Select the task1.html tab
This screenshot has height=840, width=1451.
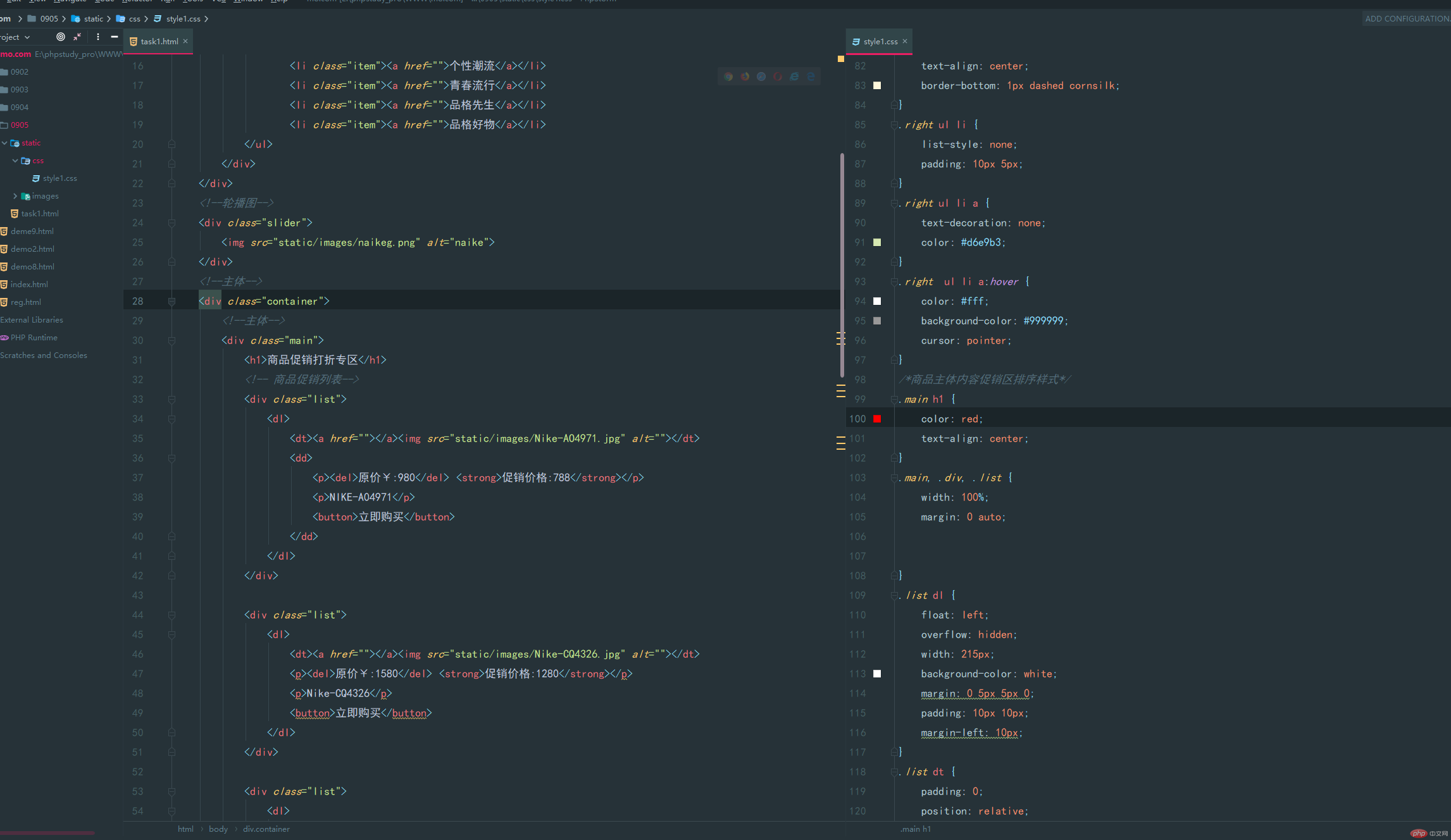click(156, 41)
